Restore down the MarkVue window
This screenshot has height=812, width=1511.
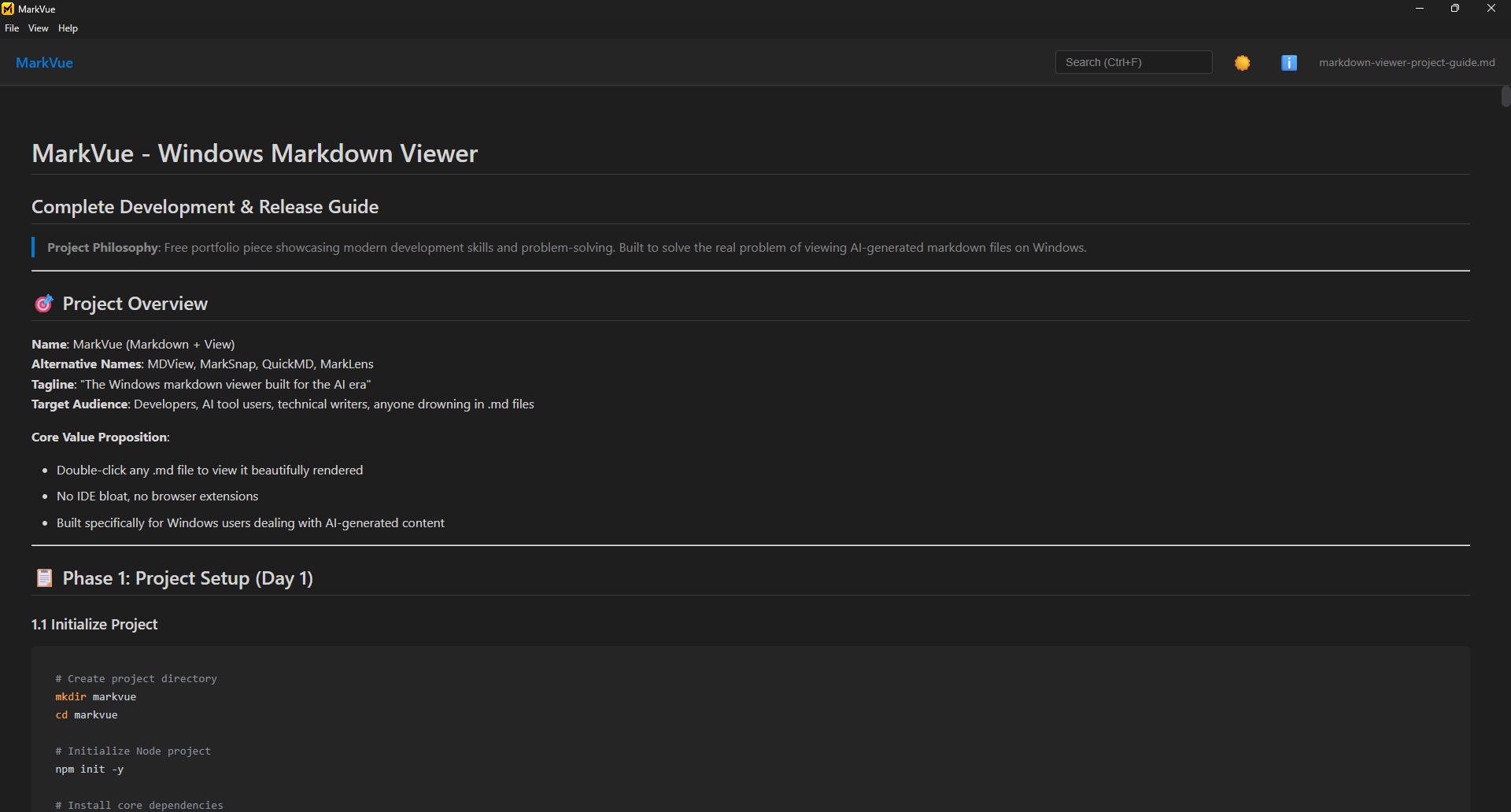click(x=1455, y=9)
